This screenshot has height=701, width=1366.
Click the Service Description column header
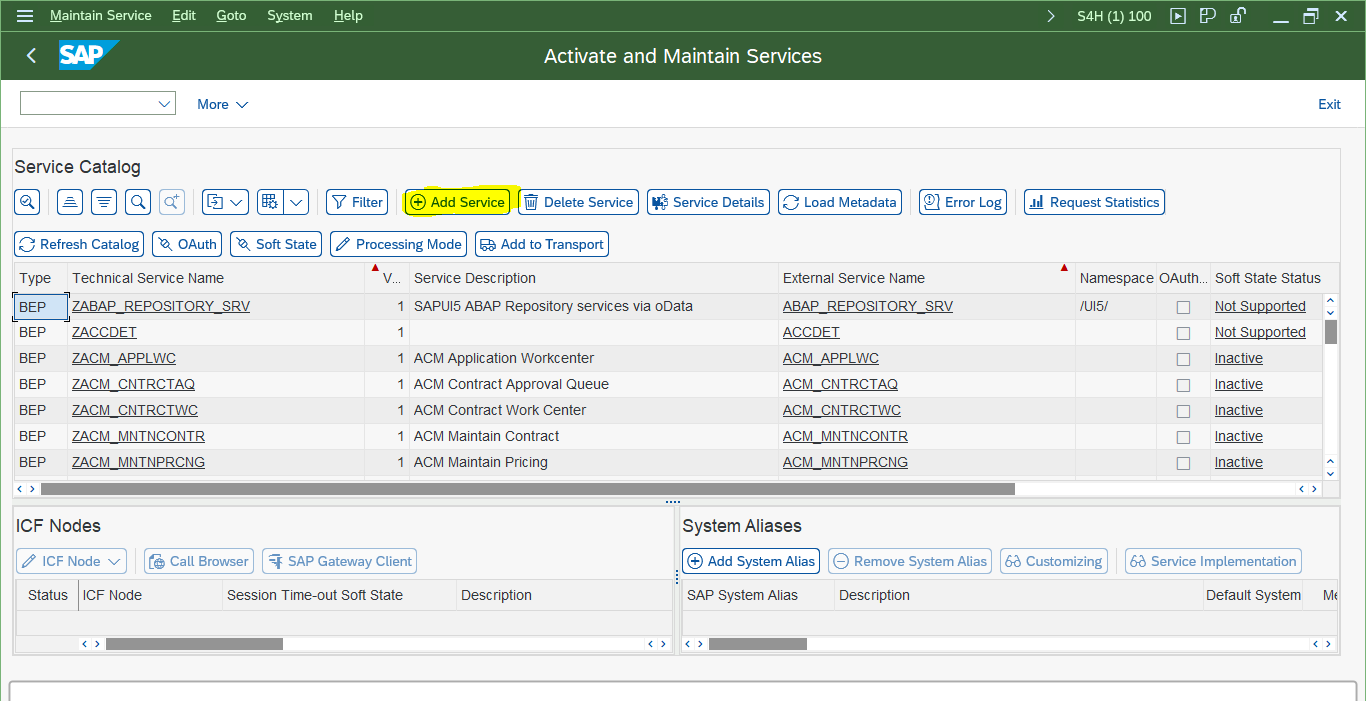pyautogui.click(x=475, y=278)
